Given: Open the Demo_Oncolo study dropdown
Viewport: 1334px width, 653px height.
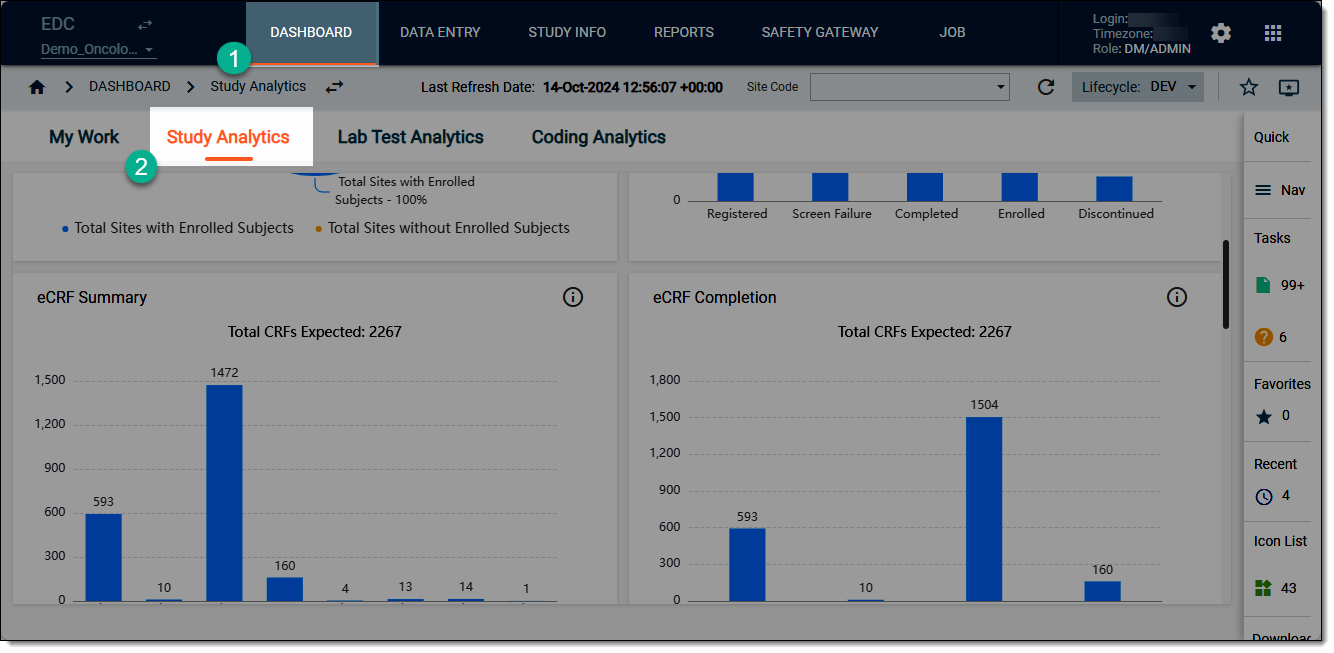Looking at the screenshot, I should point(98,50).
